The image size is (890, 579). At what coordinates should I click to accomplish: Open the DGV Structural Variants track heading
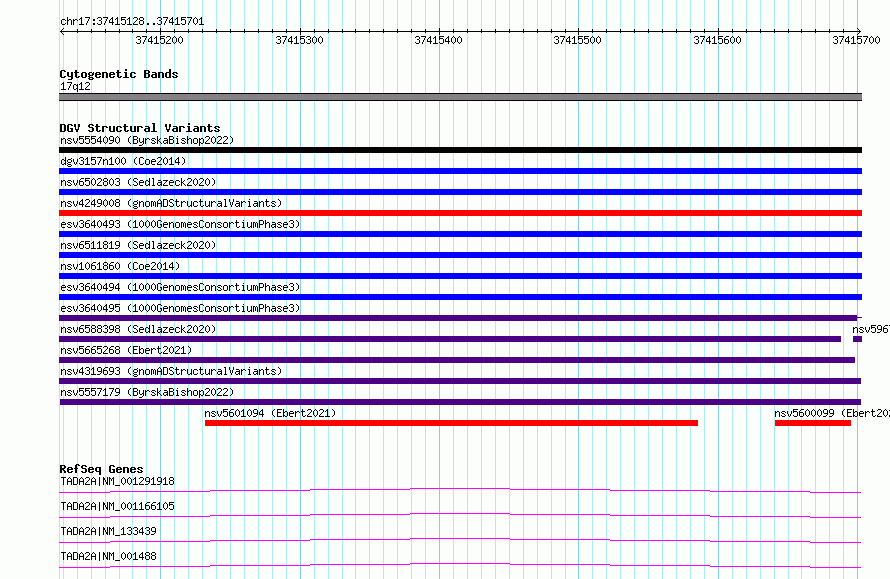(x=140, y=128)
